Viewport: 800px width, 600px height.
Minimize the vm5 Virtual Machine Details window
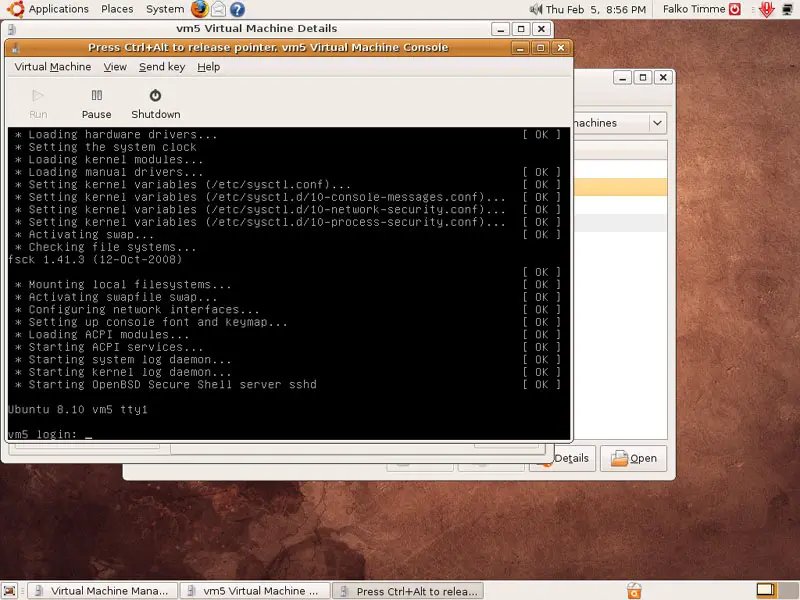[501, 29]
